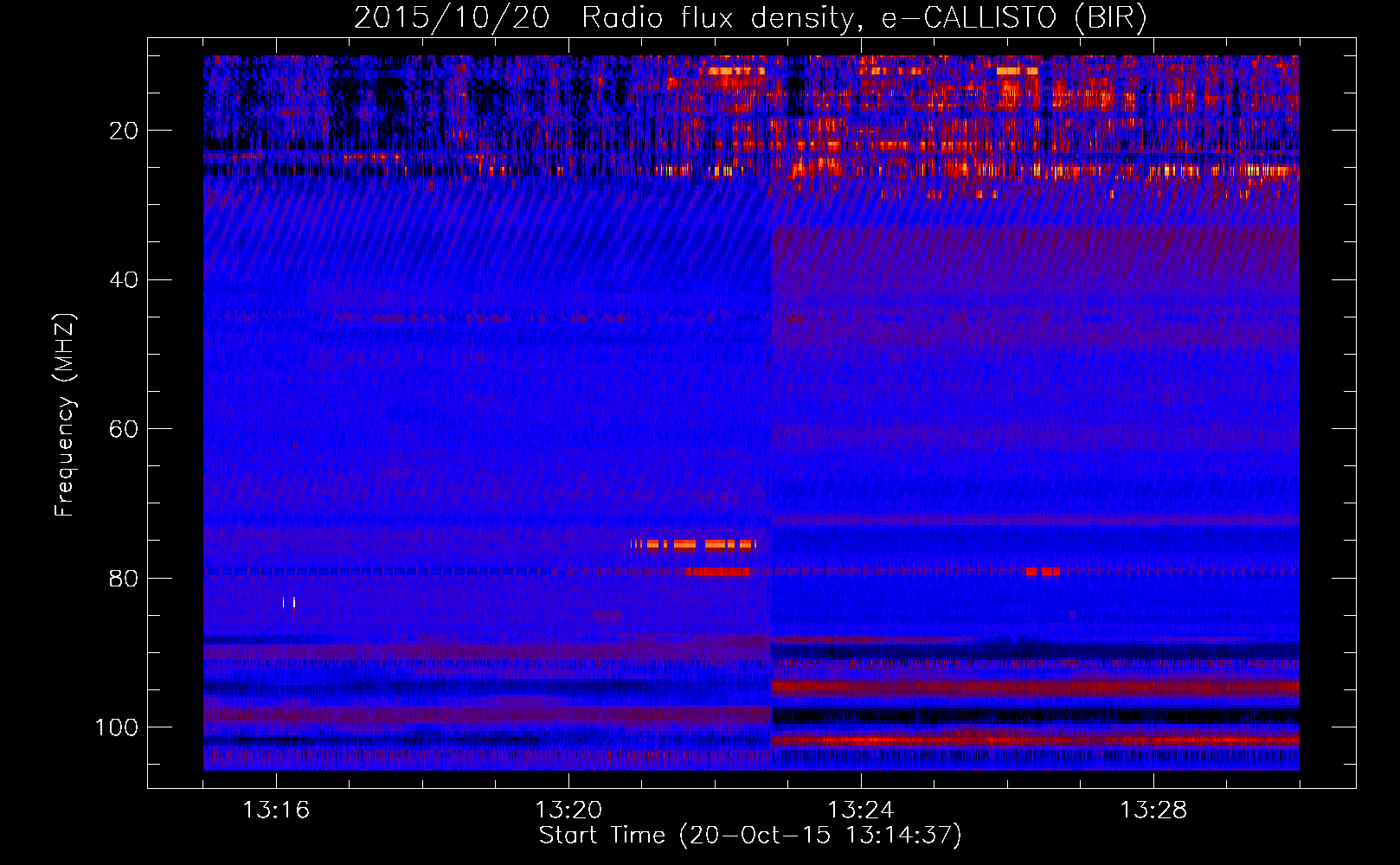Click the 13:20 time tick label
This screenshot has height=865, width=1400.
568,811
